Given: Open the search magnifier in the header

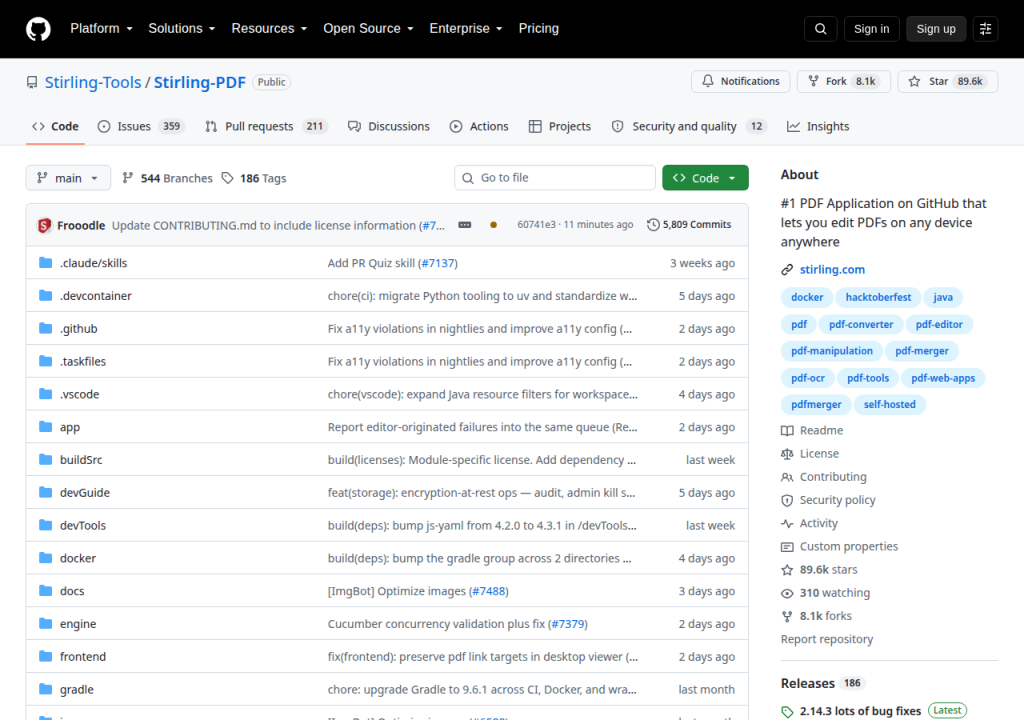Looking at the screenshot, I should click(x=820, y=29).
